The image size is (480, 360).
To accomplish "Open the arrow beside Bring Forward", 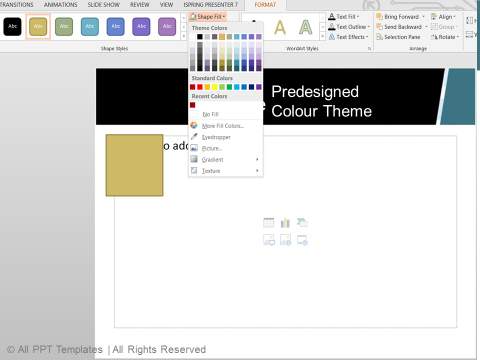I will pos(424,17).
